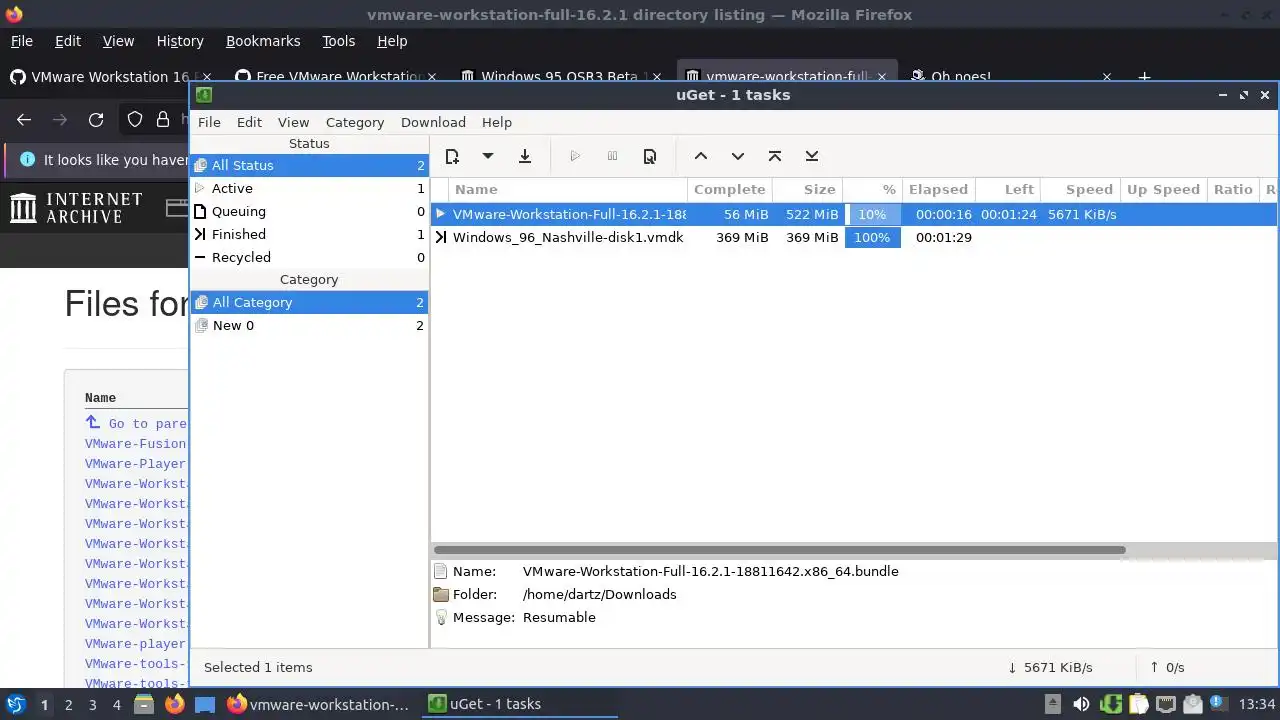Open uGet Help menu
1280x720 pixels.
point(497,122)
